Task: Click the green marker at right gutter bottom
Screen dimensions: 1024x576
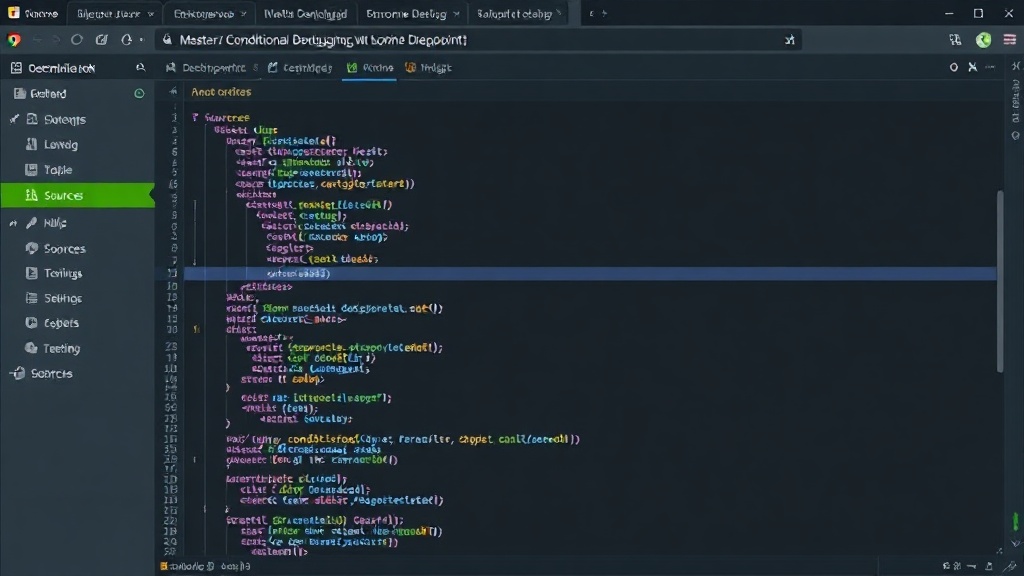Action: coord(1016,521)
